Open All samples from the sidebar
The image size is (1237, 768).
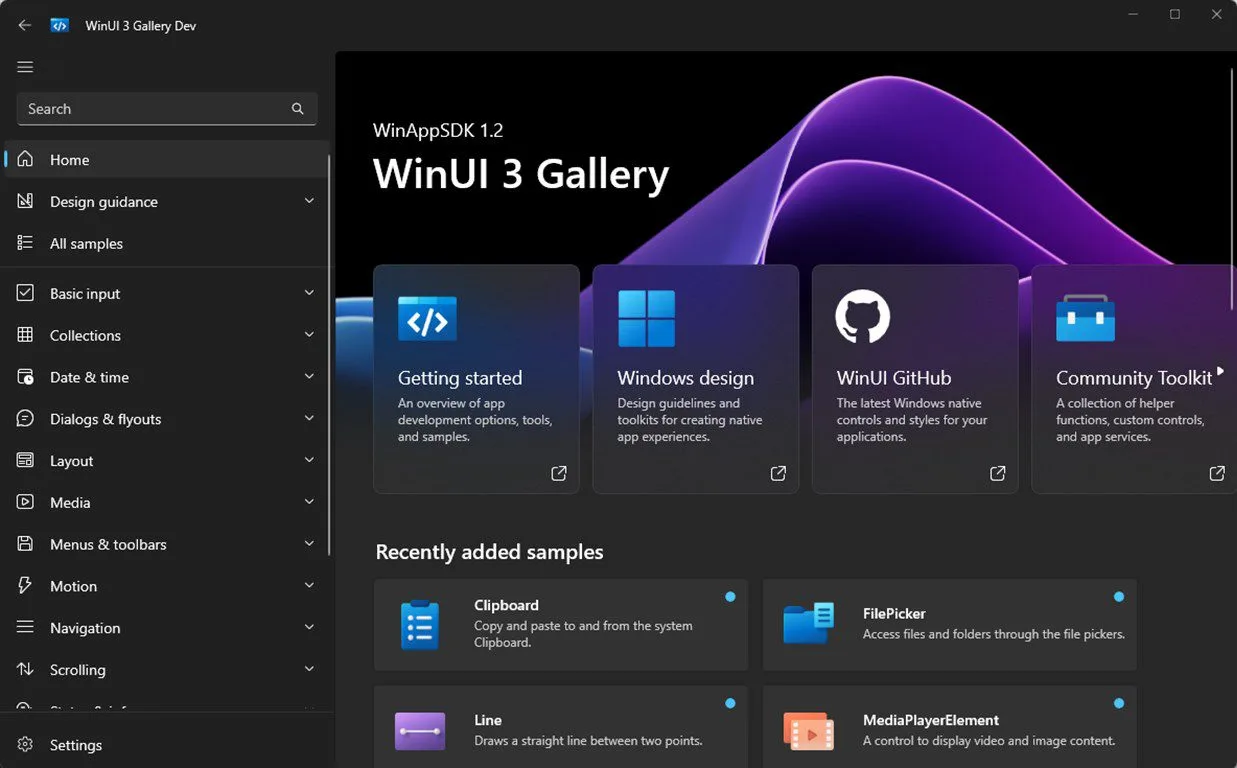point(86,244)
